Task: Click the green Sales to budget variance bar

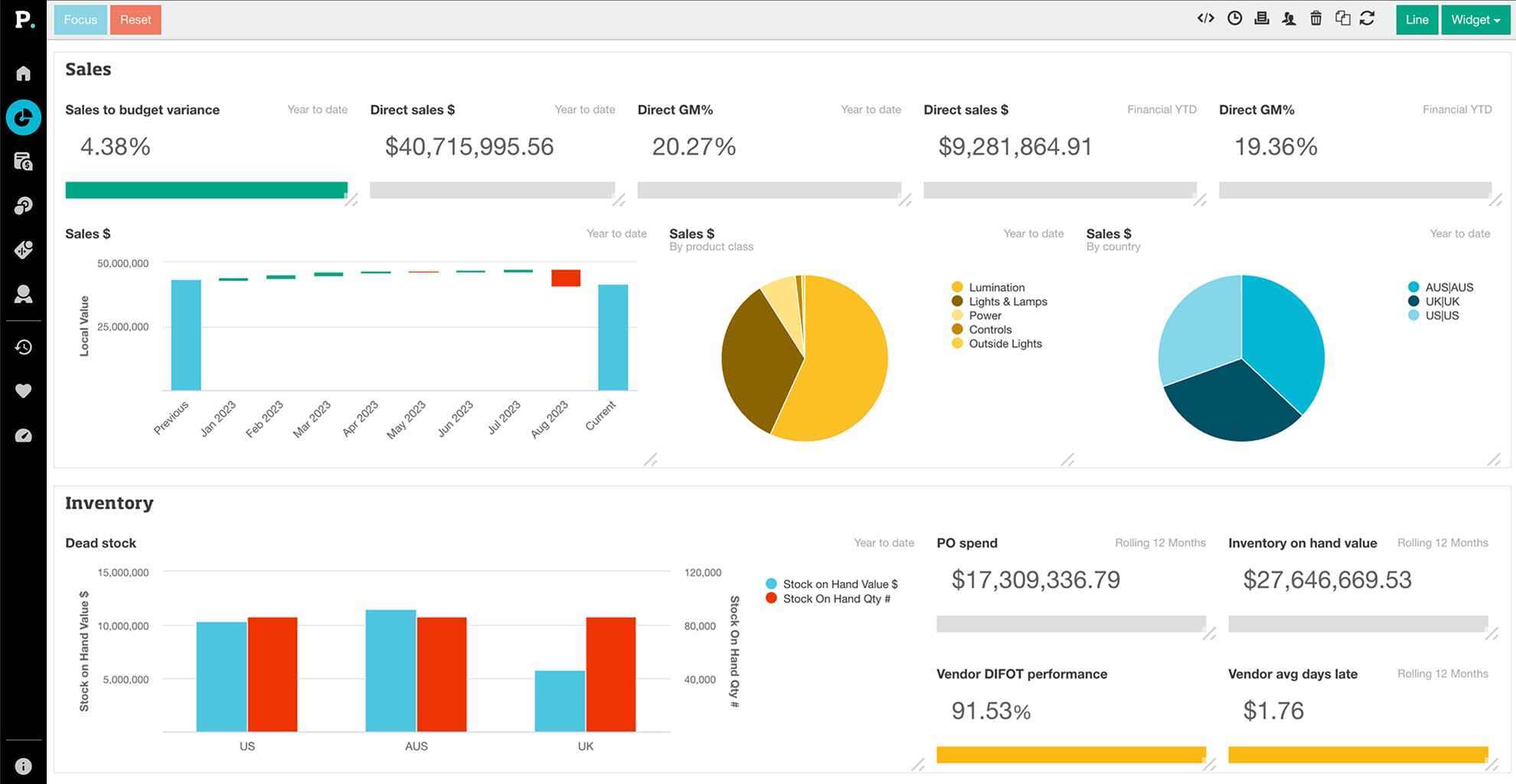Action: [206, 191]
